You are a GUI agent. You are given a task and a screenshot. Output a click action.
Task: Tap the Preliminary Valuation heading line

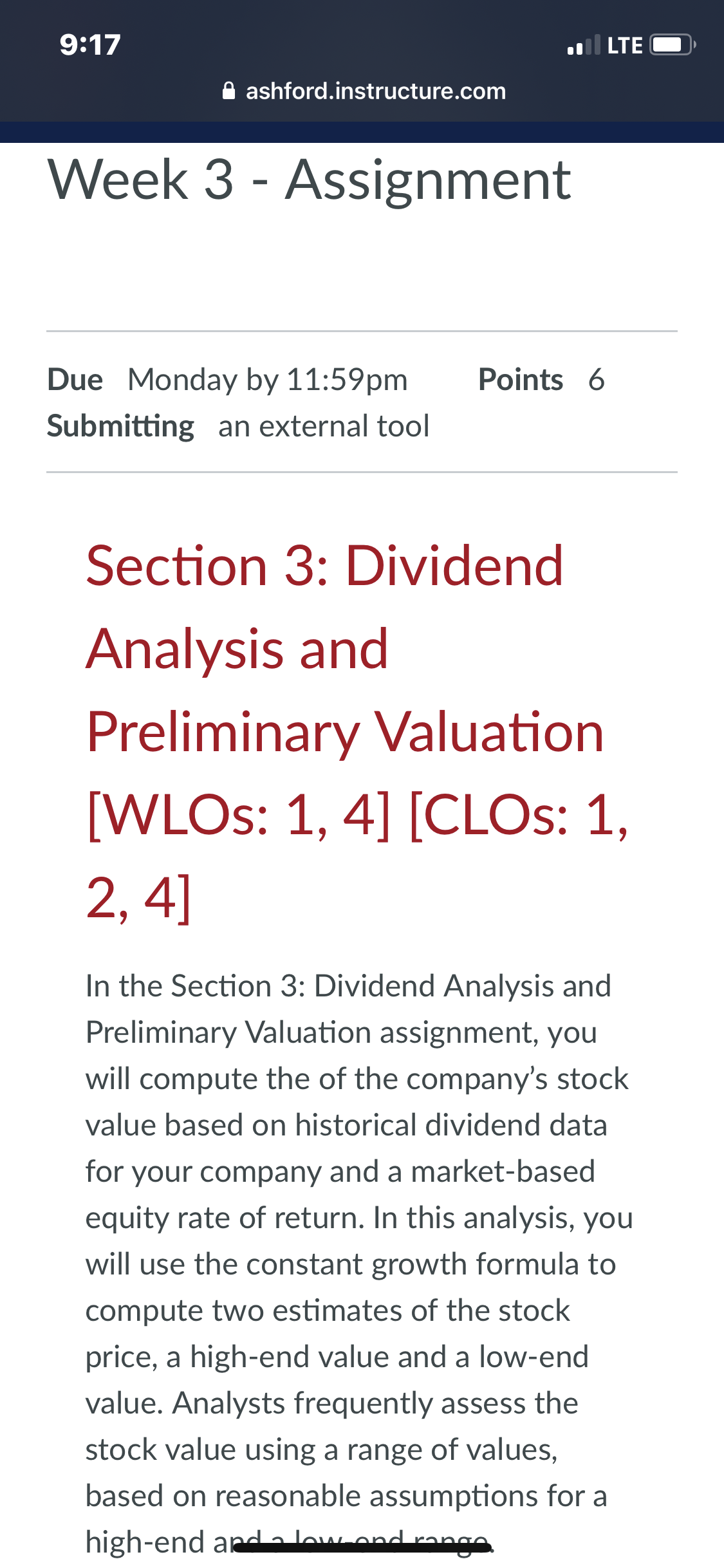point(346,733)
